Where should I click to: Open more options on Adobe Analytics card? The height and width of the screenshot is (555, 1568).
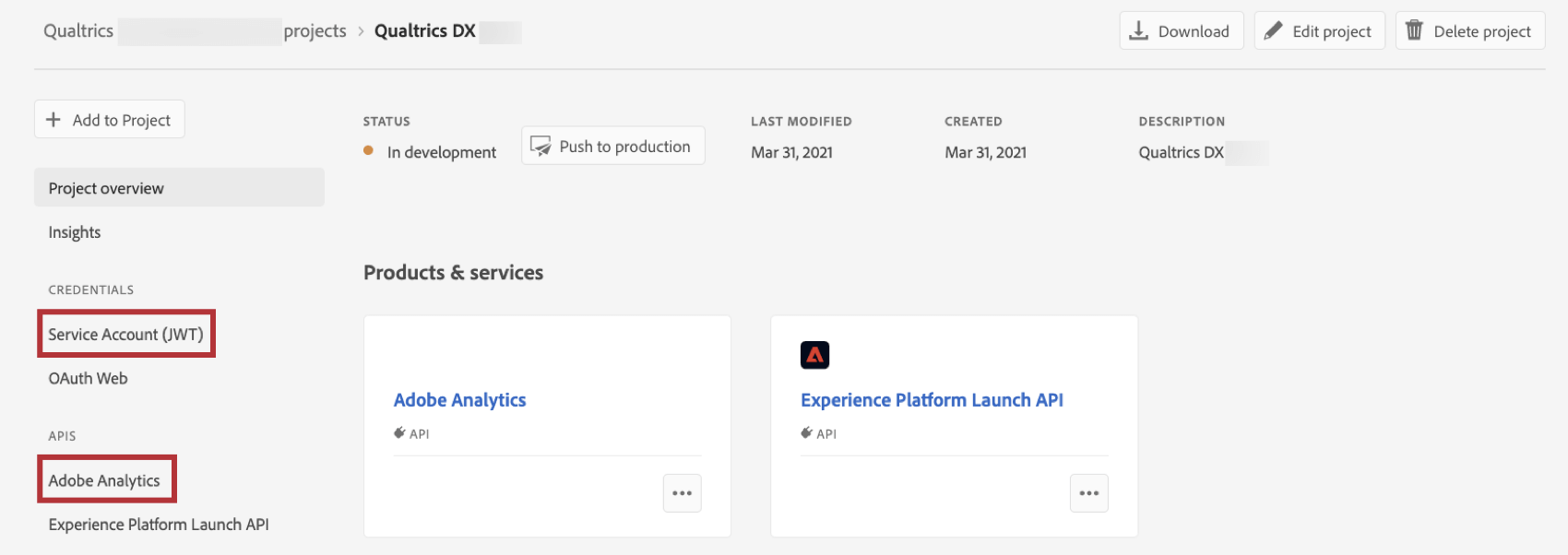pos(683,493)
